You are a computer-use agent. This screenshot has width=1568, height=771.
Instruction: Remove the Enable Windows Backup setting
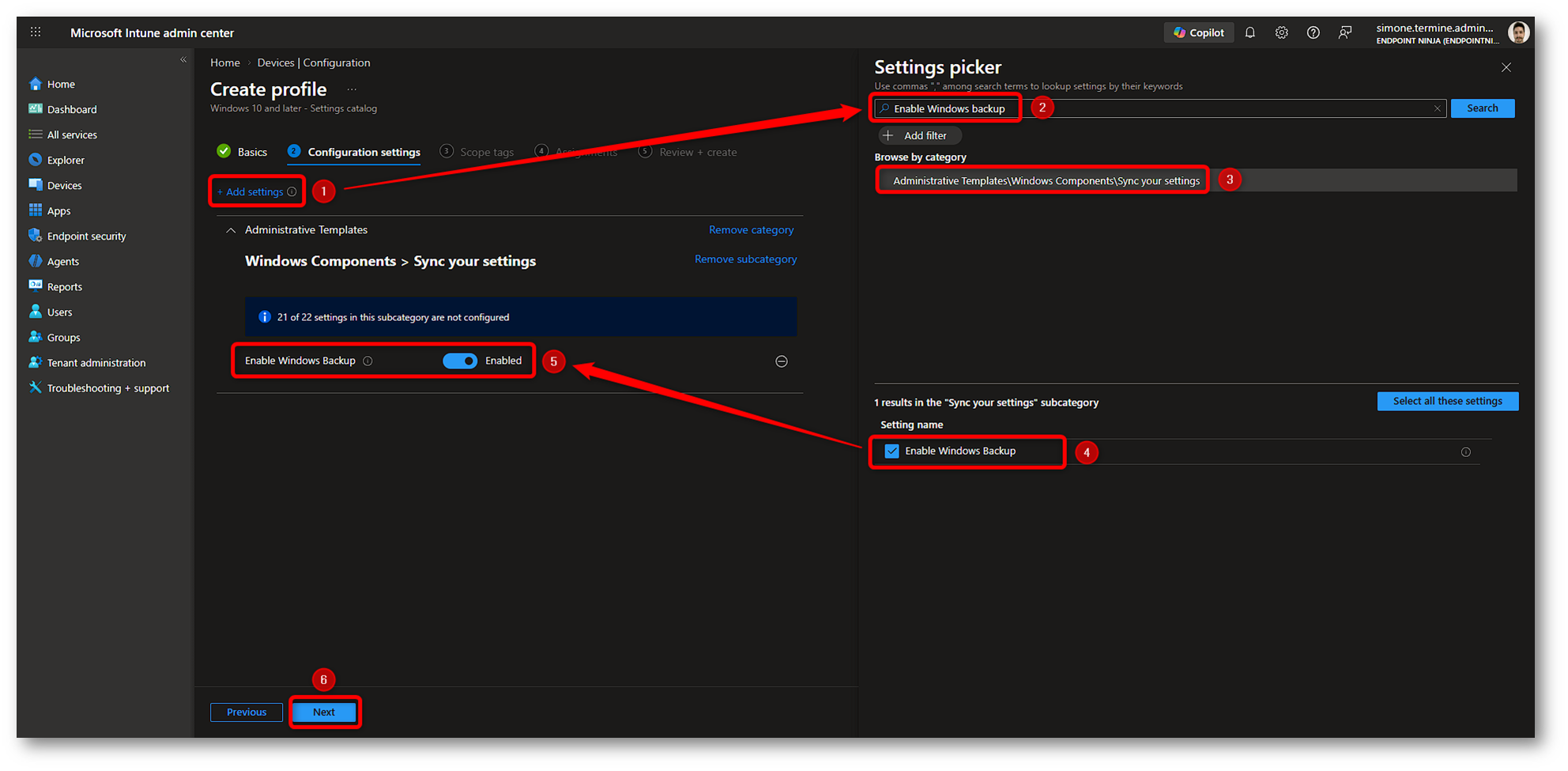pos(782,361)
